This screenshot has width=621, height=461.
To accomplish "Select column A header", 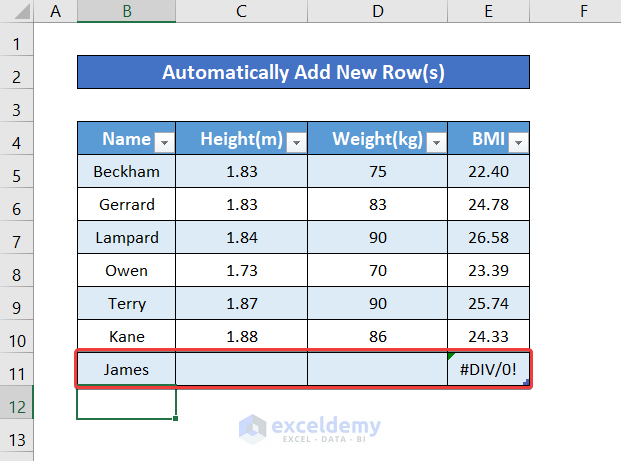I will pos(55,11).
